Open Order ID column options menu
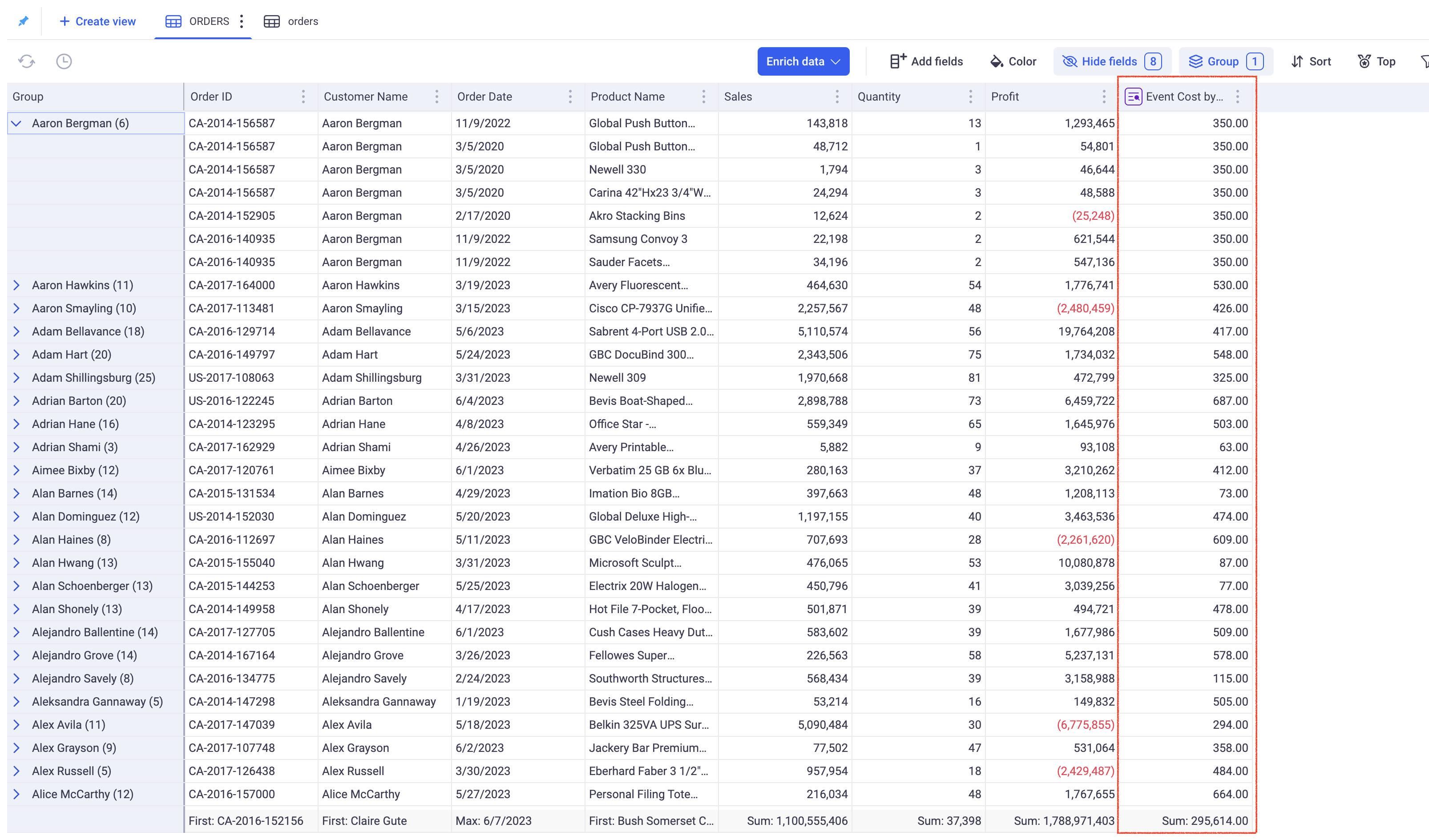 pyautogui.click(x=303, y=97)
